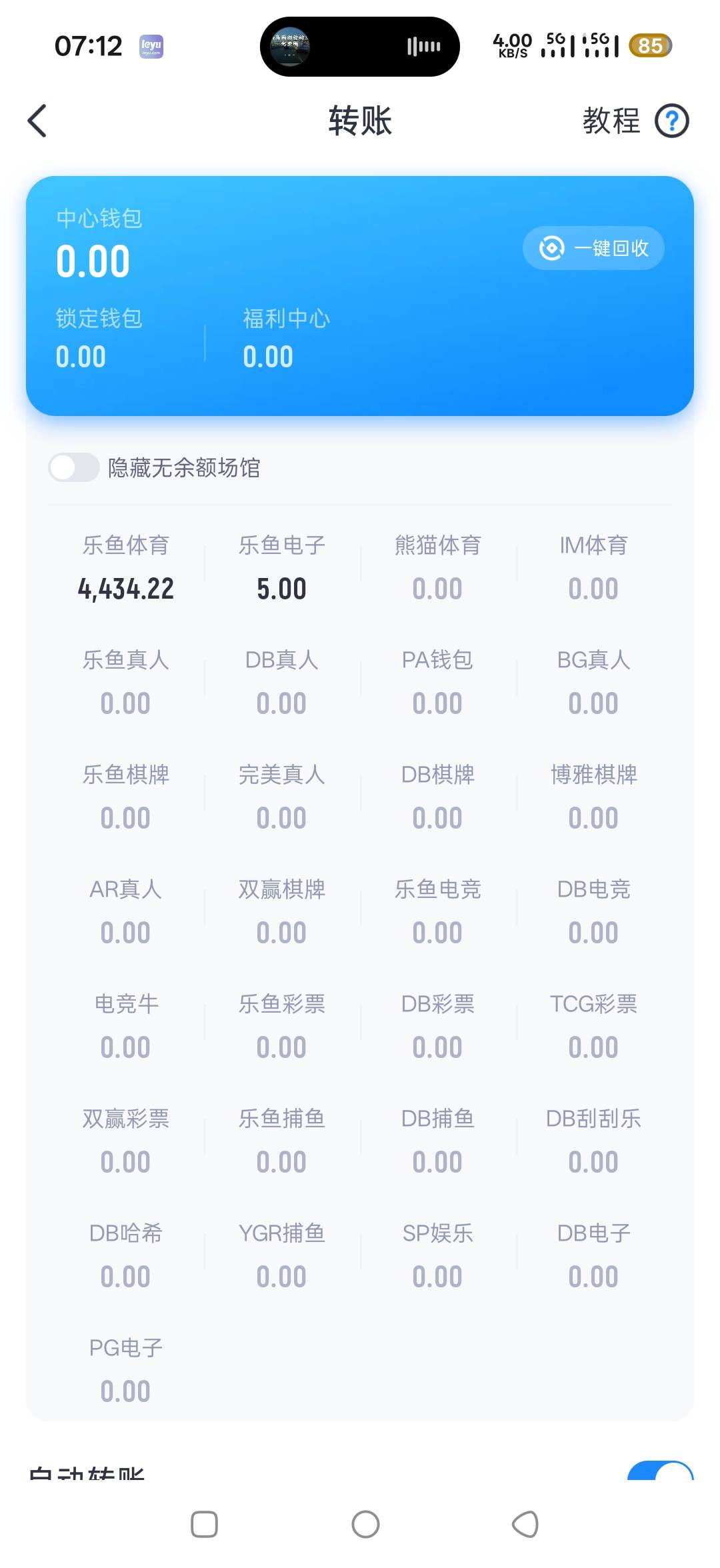Tap the leyu app status bar icon
The height and width of the screenshot is (1568, 720).
151,46
